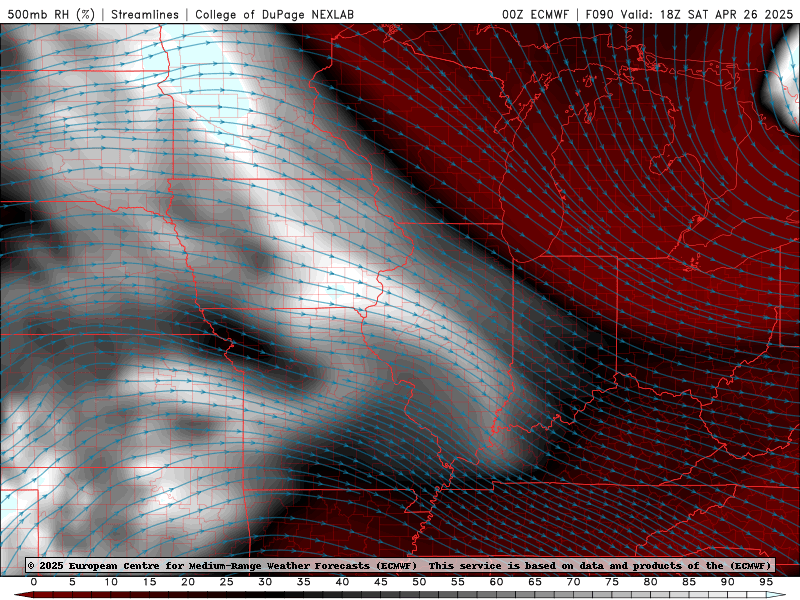Click the "85" value on the color scale

[689, 582]
